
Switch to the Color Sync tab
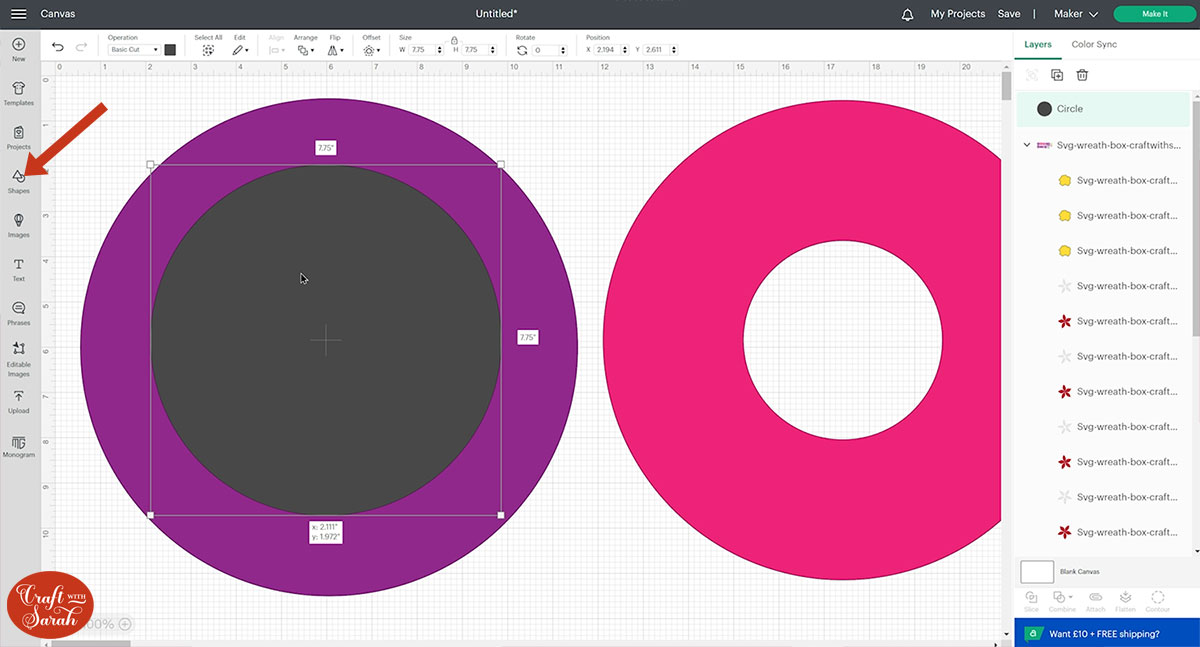[x=1094, y=45]
